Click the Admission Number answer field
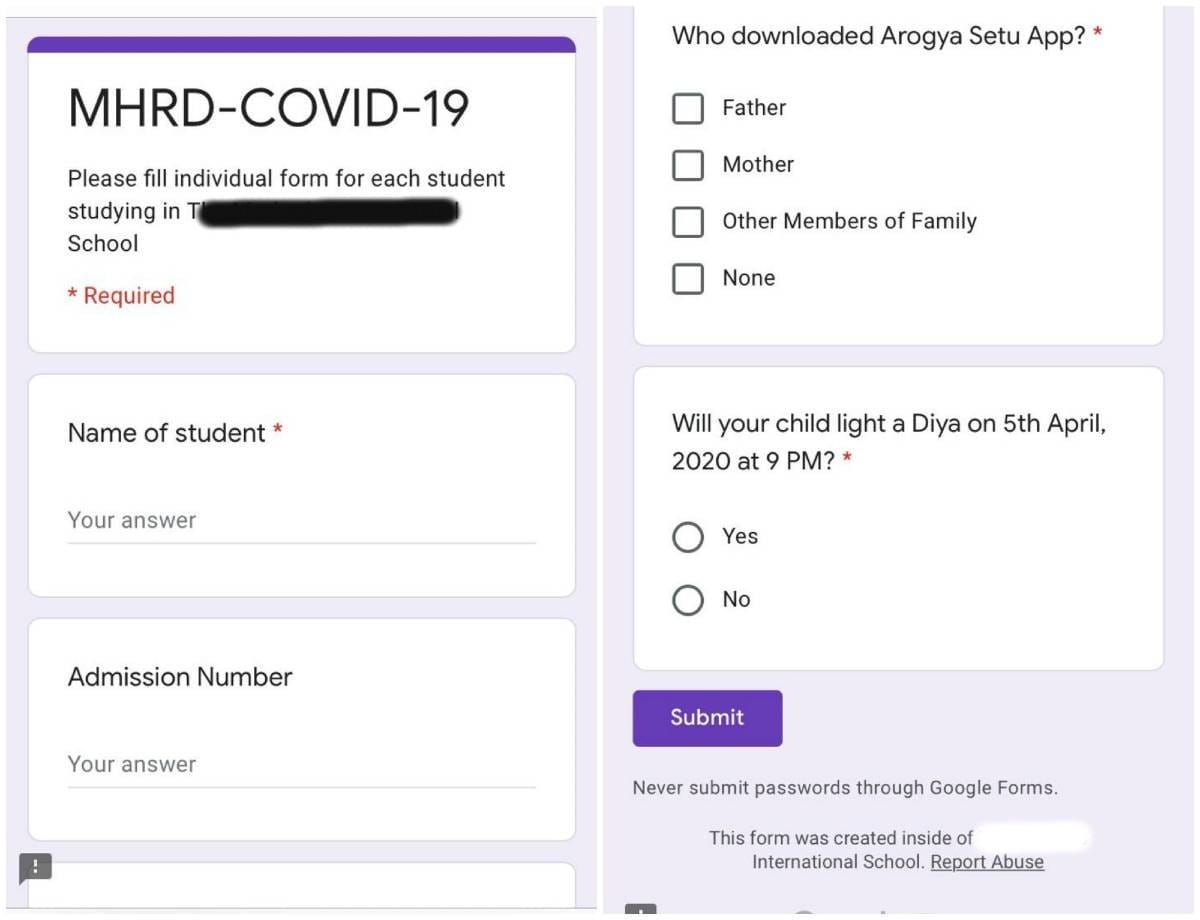This screenshot has height=920, width=1200. coord(301,765)
